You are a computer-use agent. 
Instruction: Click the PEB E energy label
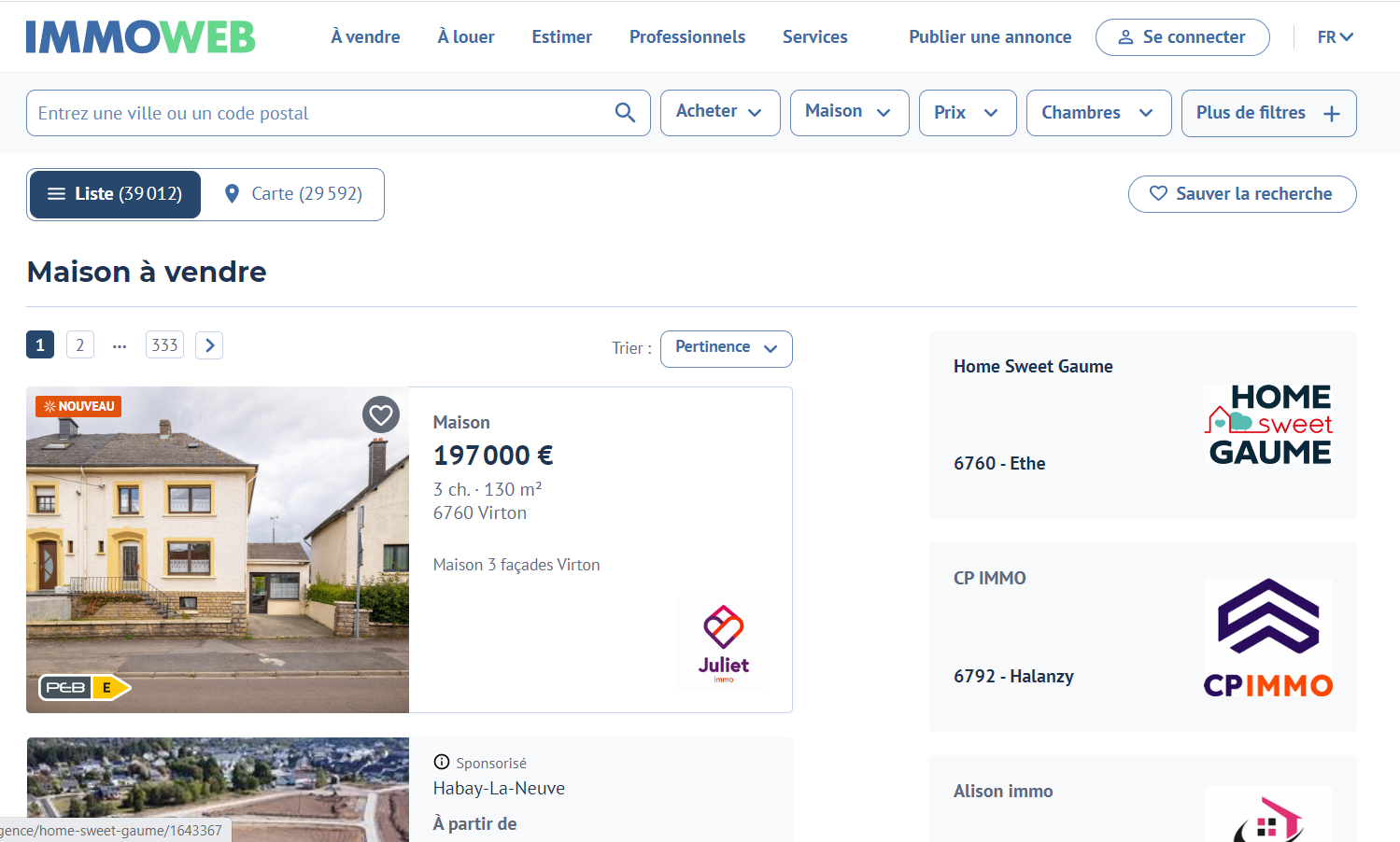click(x=84, y=688)
